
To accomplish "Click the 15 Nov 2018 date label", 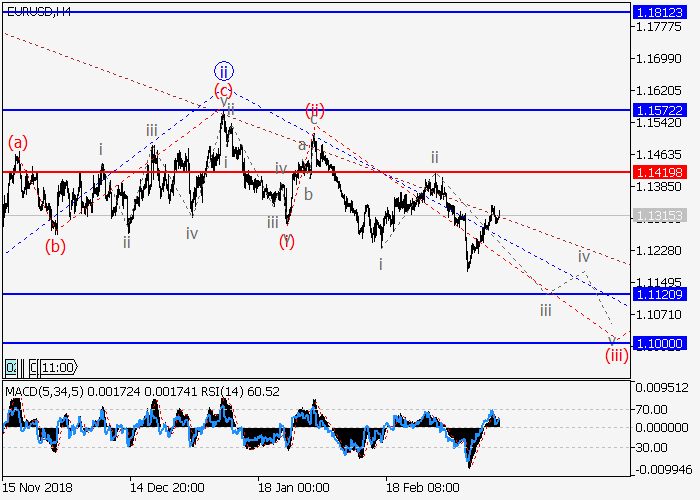I will [38, 490].
